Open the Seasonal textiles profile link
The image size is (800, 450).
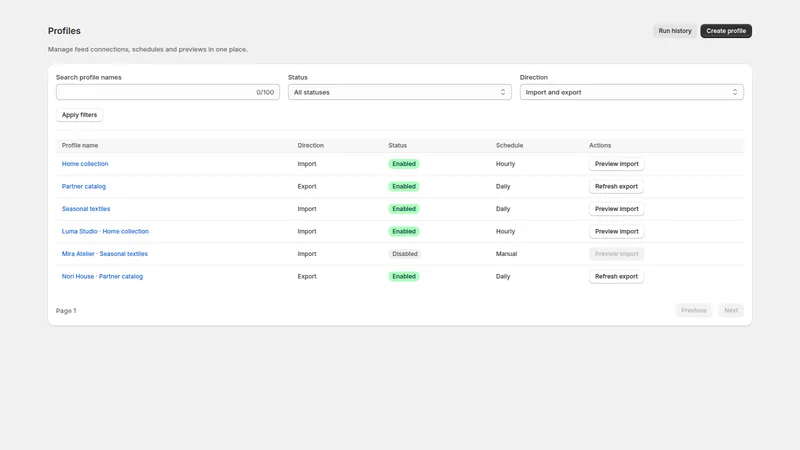pyautogui.click(x=86, y=209)
